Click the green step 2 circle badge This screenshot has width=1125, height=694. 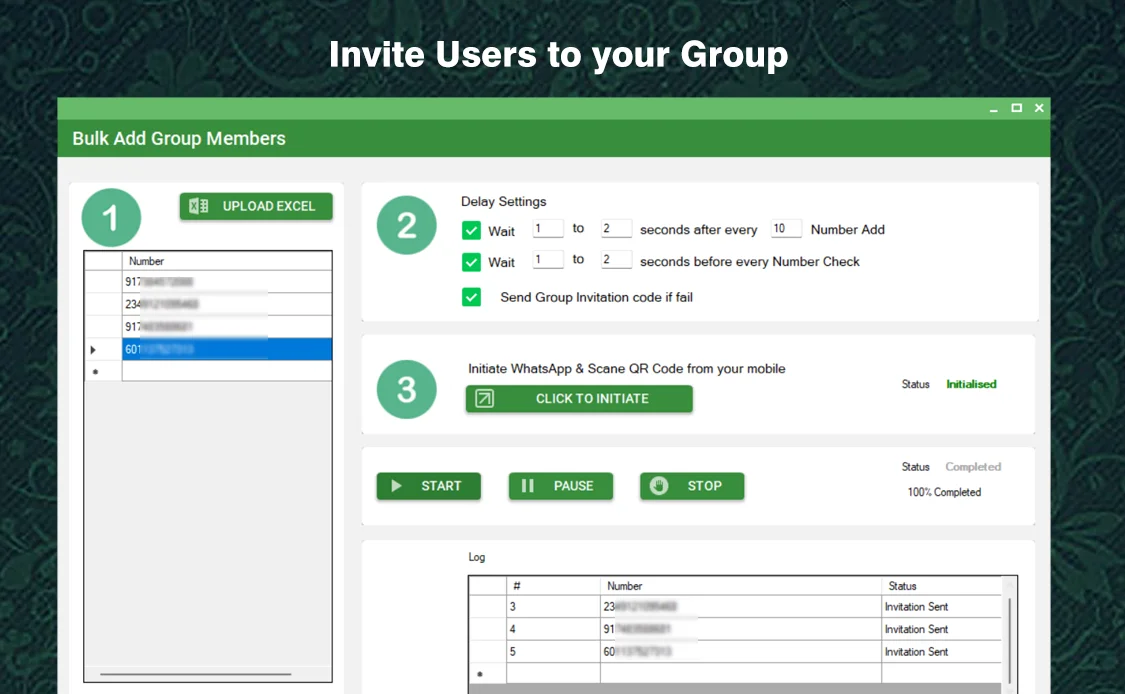tap(406, 225)
